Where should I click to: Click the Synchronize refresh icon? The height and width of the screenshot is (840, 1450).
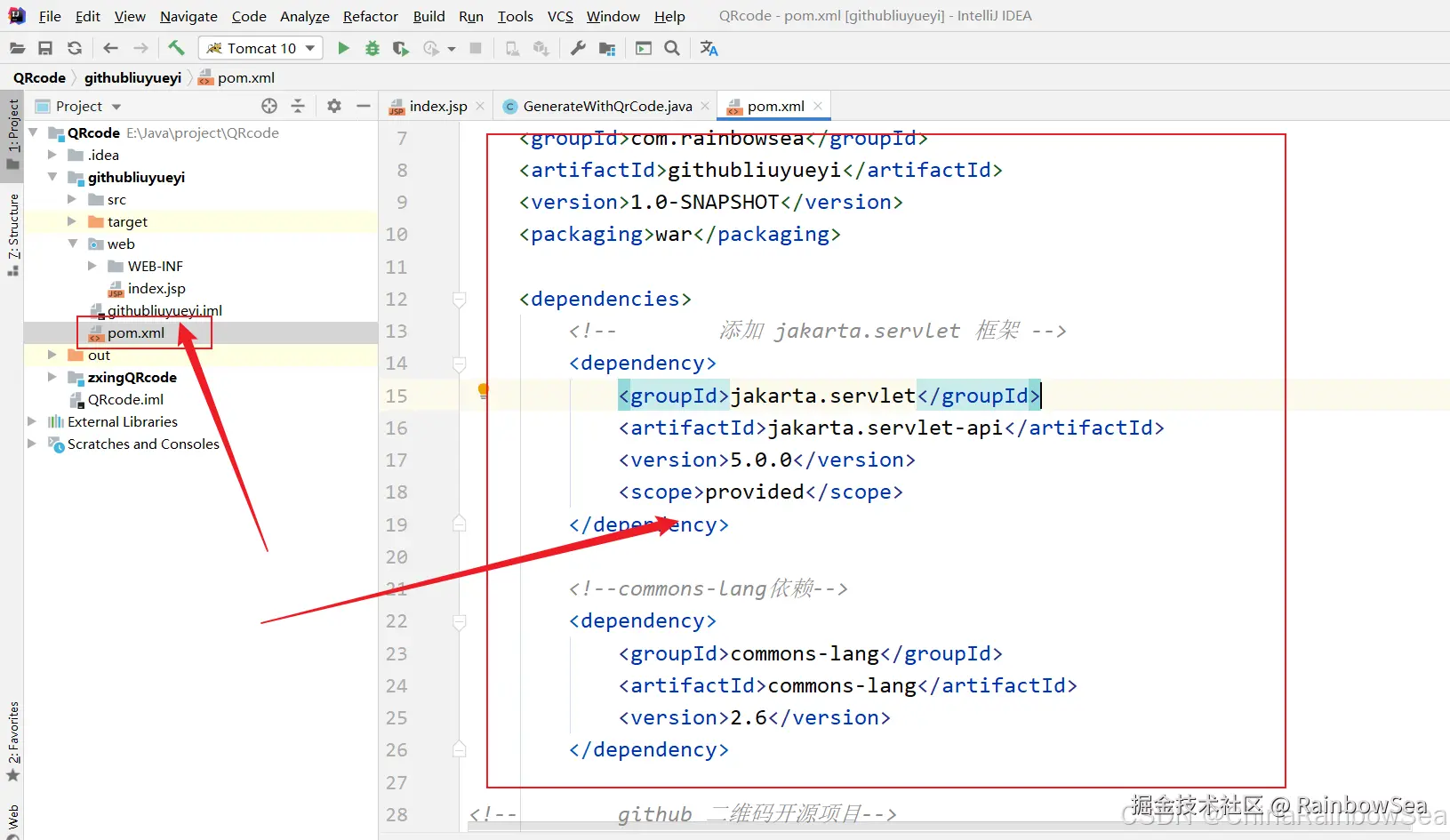pyautogui.click(x=75, y=48)
